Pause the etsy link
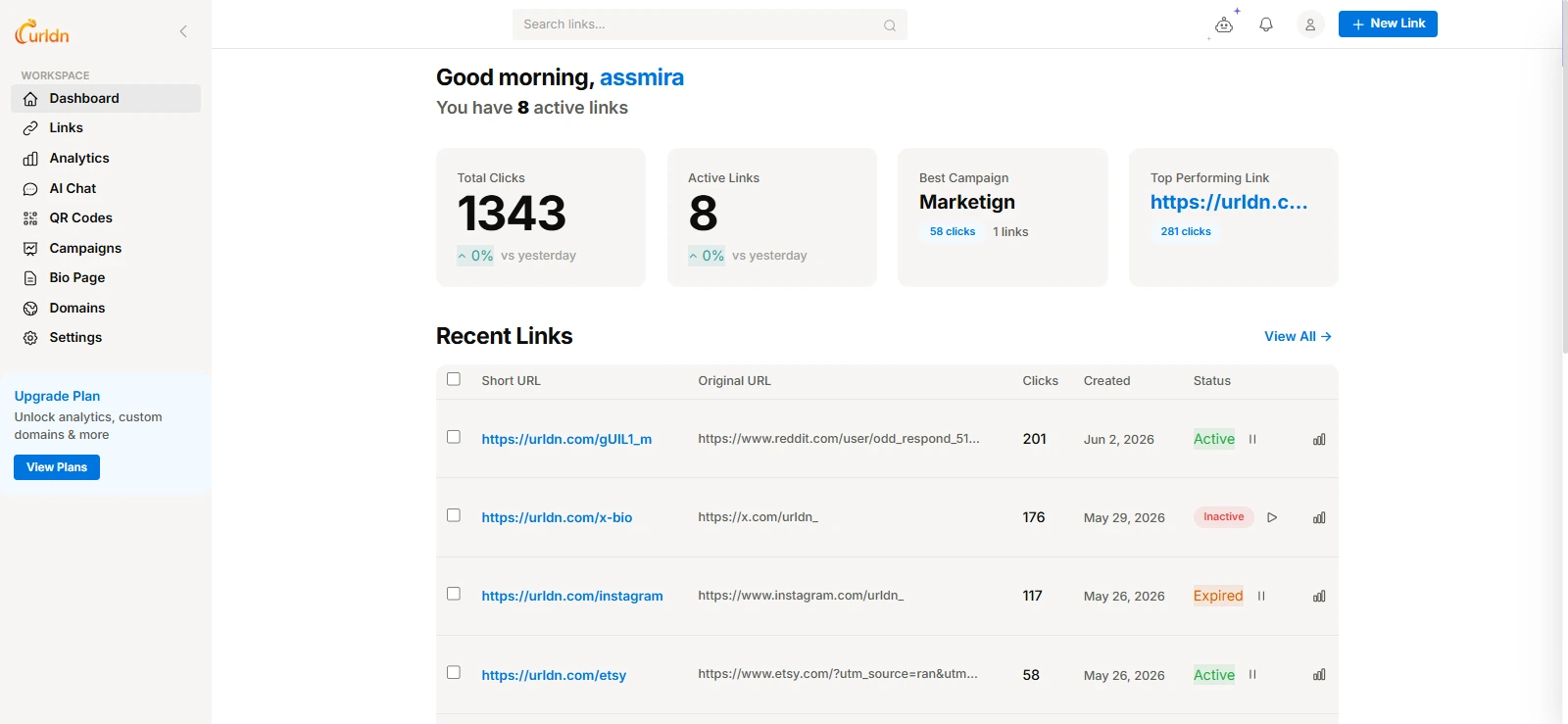 click(x=1252, y=674)
